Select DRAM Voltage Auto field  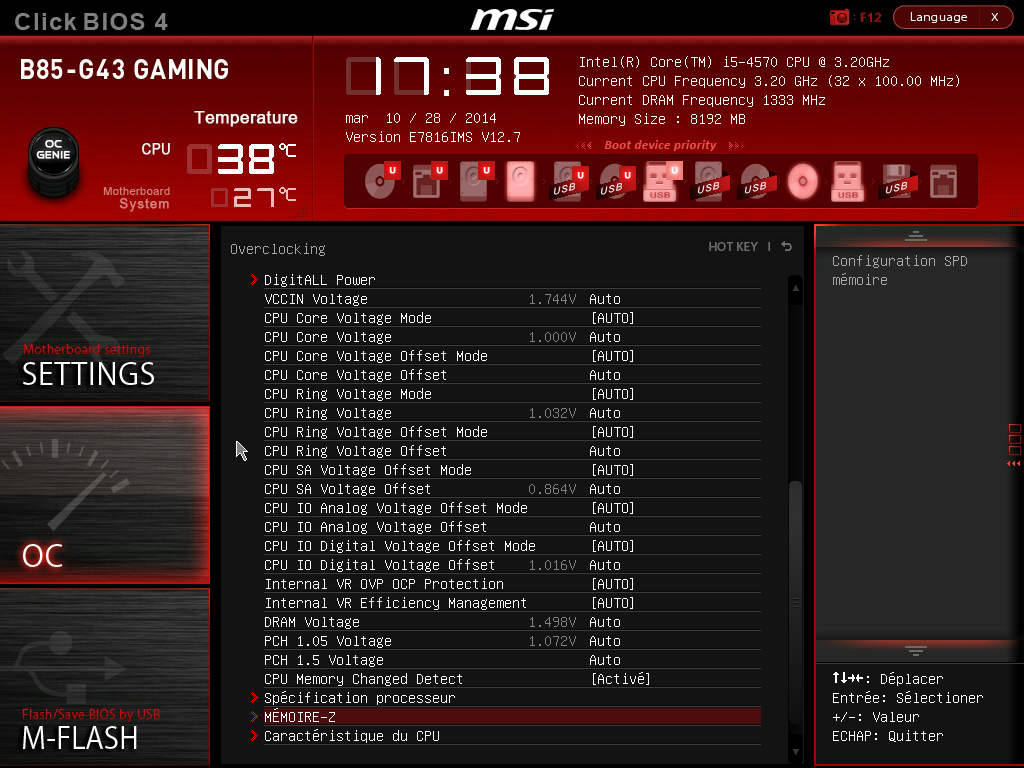pyautogui.click(x=605, y=622)
